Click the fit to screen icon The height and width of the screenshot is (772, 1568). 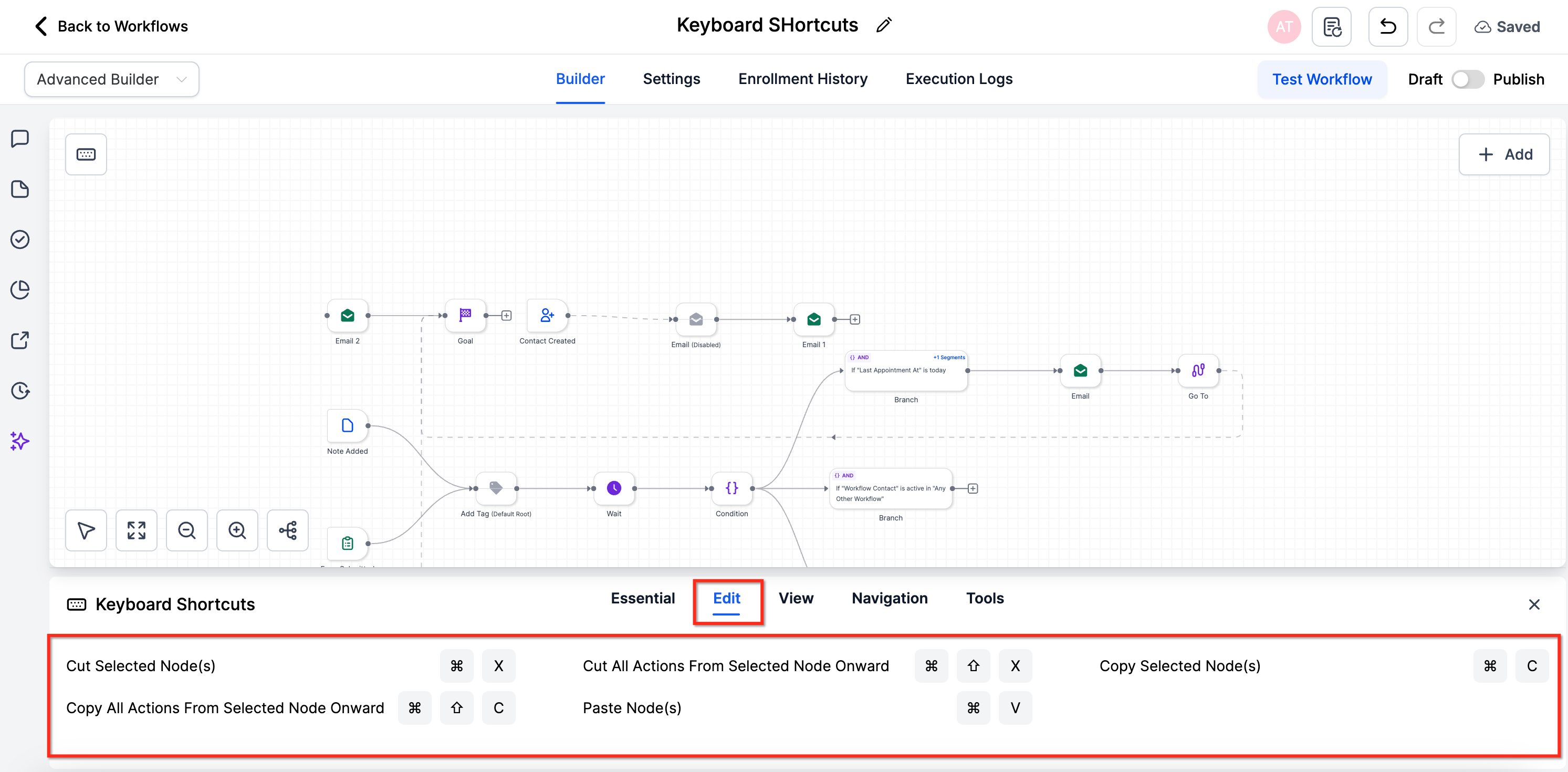(137, 530)
